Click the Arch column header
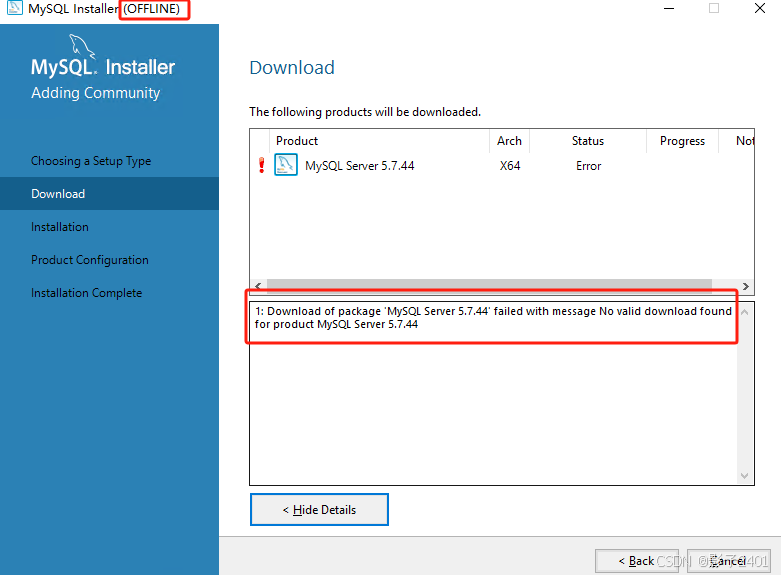The height and width of the screenshot is (575, 781). pos(509,141)
